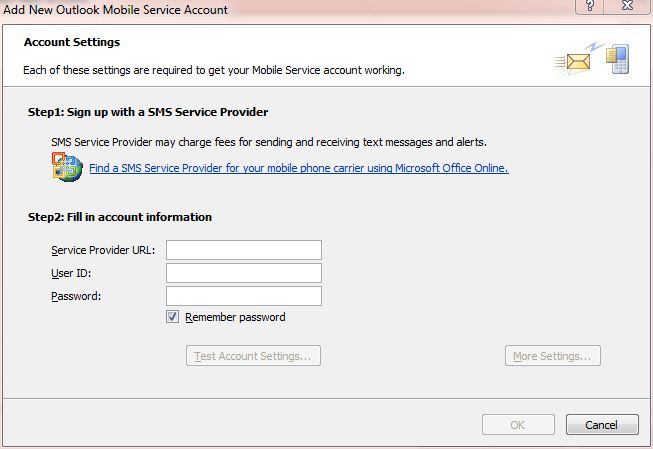Uncheck the Remember password checkbox
This screenshot has width=653, height=449.
tap(173, 317)
